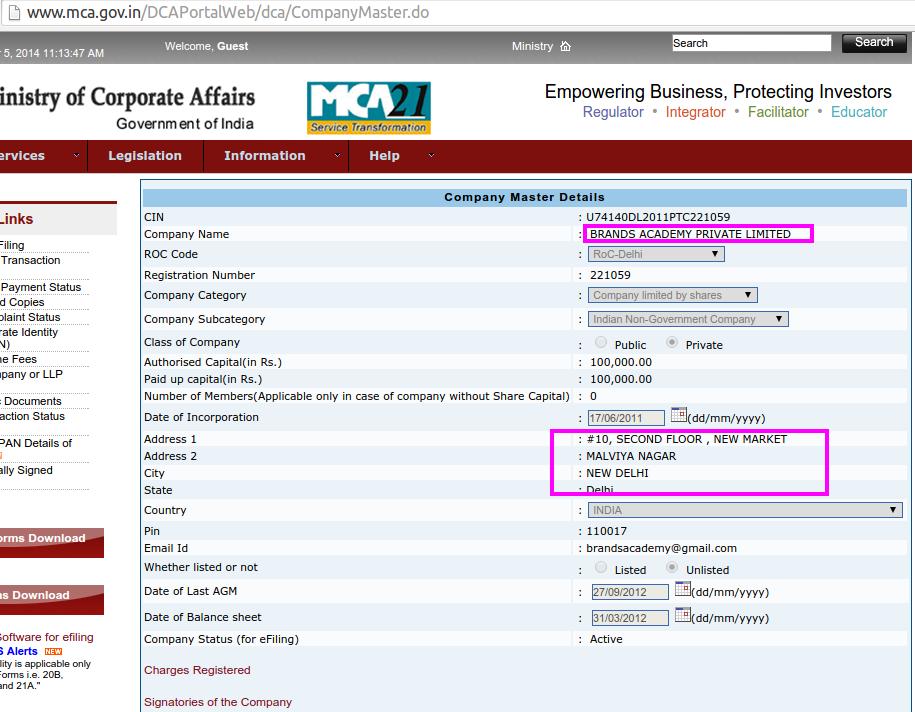This screenshot has height=712, width=915.
Task: Open the Company Category dropdown
Action: point(672,295)
